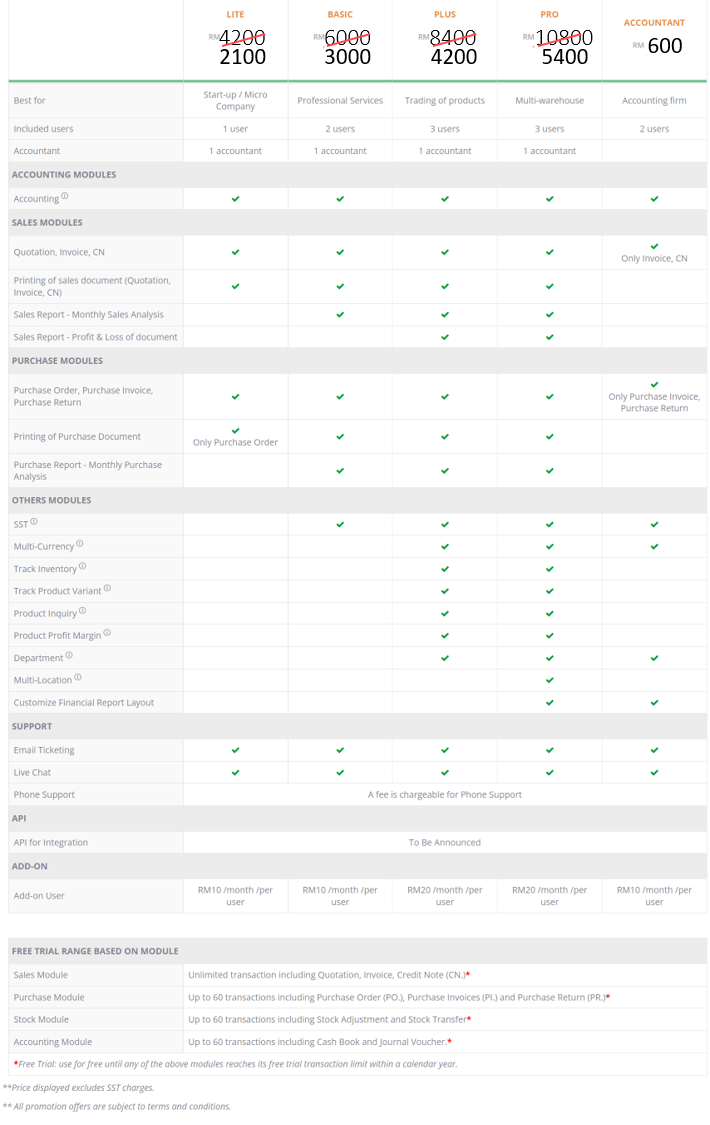Click the Multi-Location info icon
This screenshot has height=1125, width=710.
78,677
